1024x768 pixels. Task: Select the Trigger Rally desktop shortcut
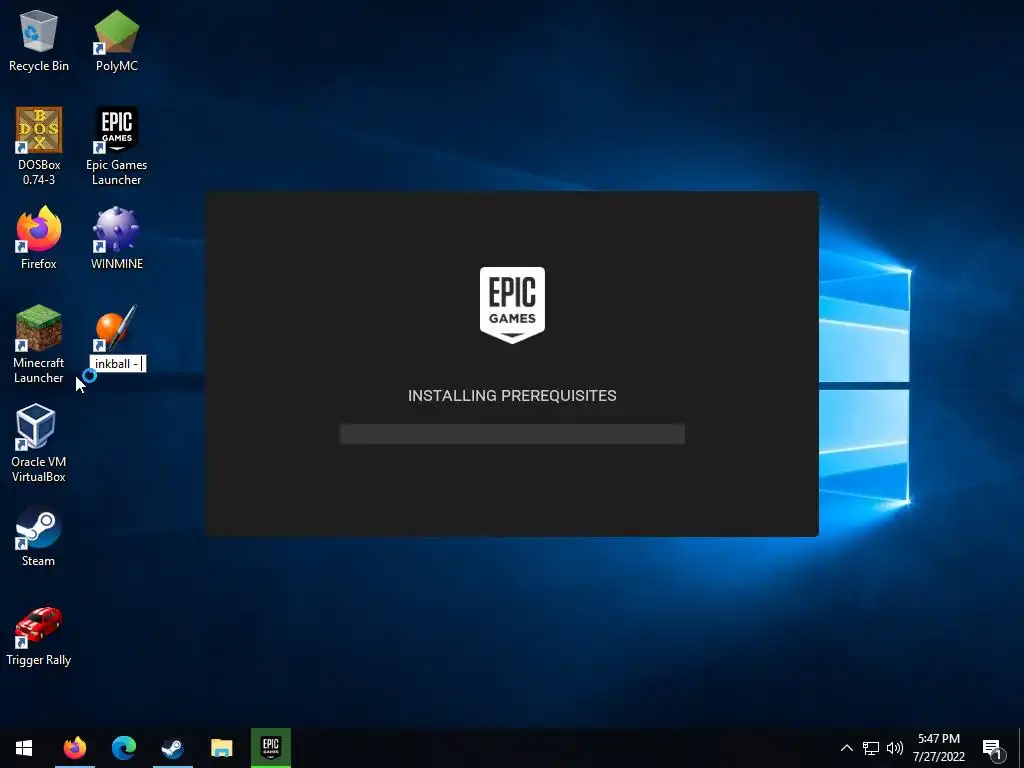coord(39,635)
